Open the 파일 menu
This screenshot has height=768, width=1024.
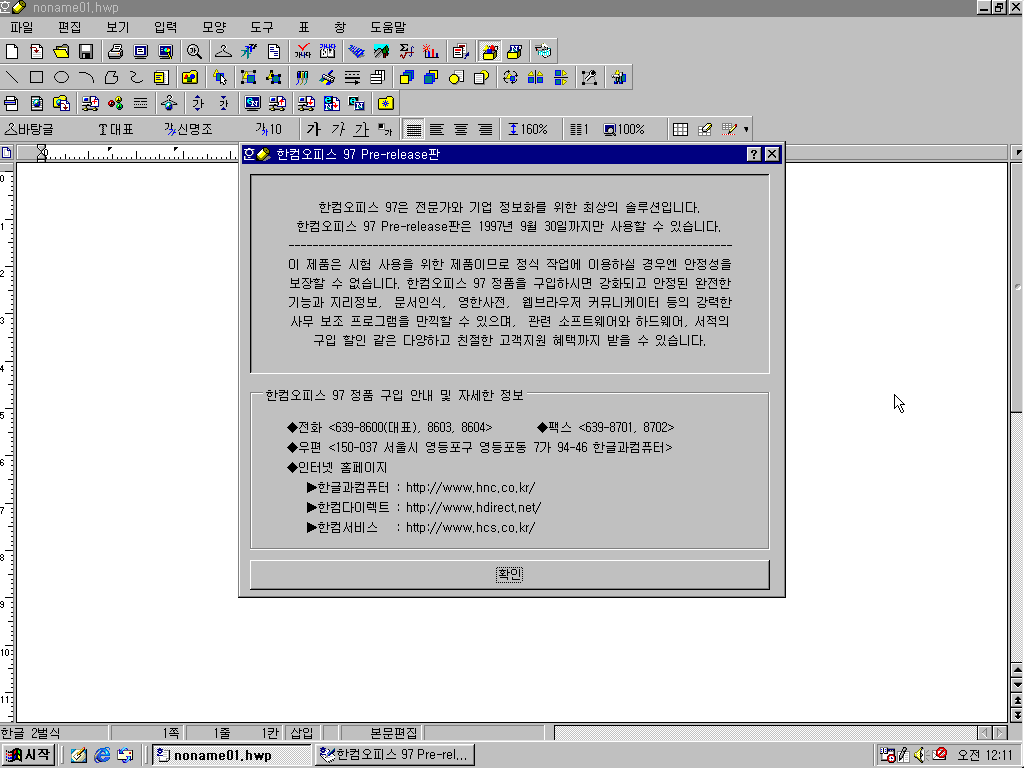(22, 27)
